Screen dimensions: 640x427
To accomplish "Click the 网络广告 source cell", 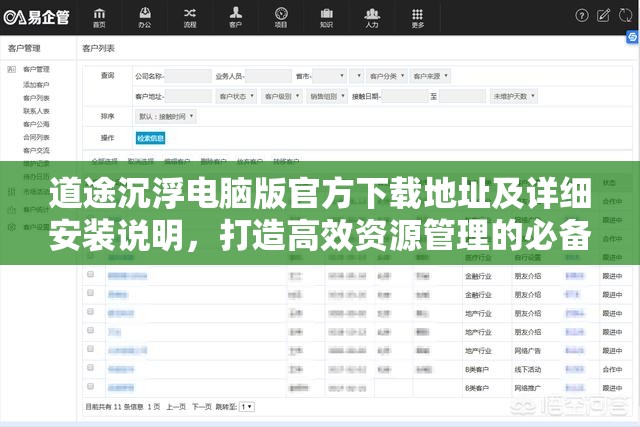I will 528,351.
